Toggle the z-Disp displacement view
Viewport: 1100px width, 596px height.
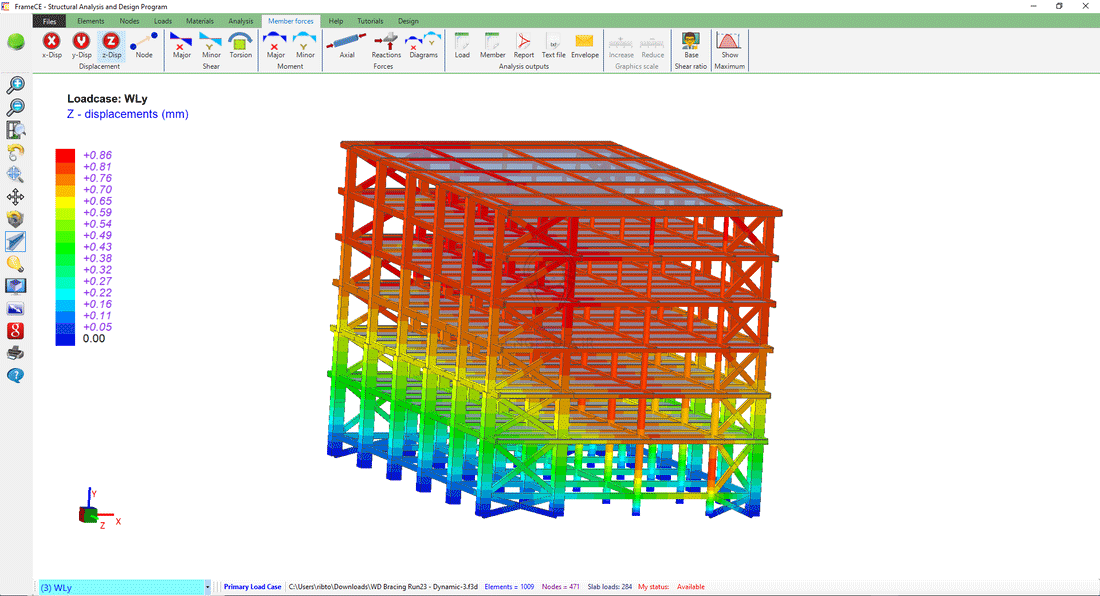coord(111,44)
